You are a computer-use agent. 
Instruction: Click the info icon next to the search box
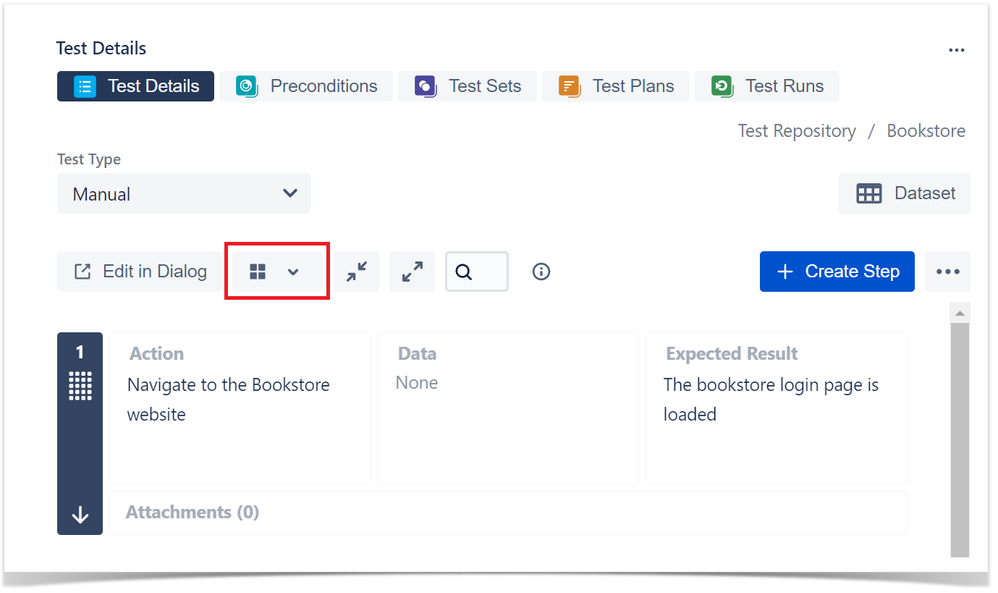pos(541,271)
